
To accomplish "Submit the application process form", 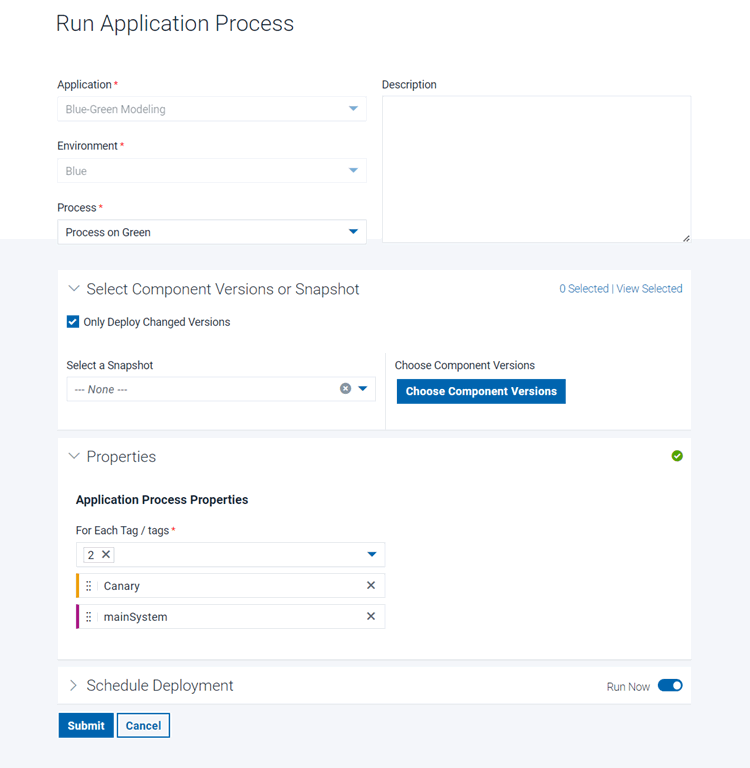I will (x=86, y=725).
